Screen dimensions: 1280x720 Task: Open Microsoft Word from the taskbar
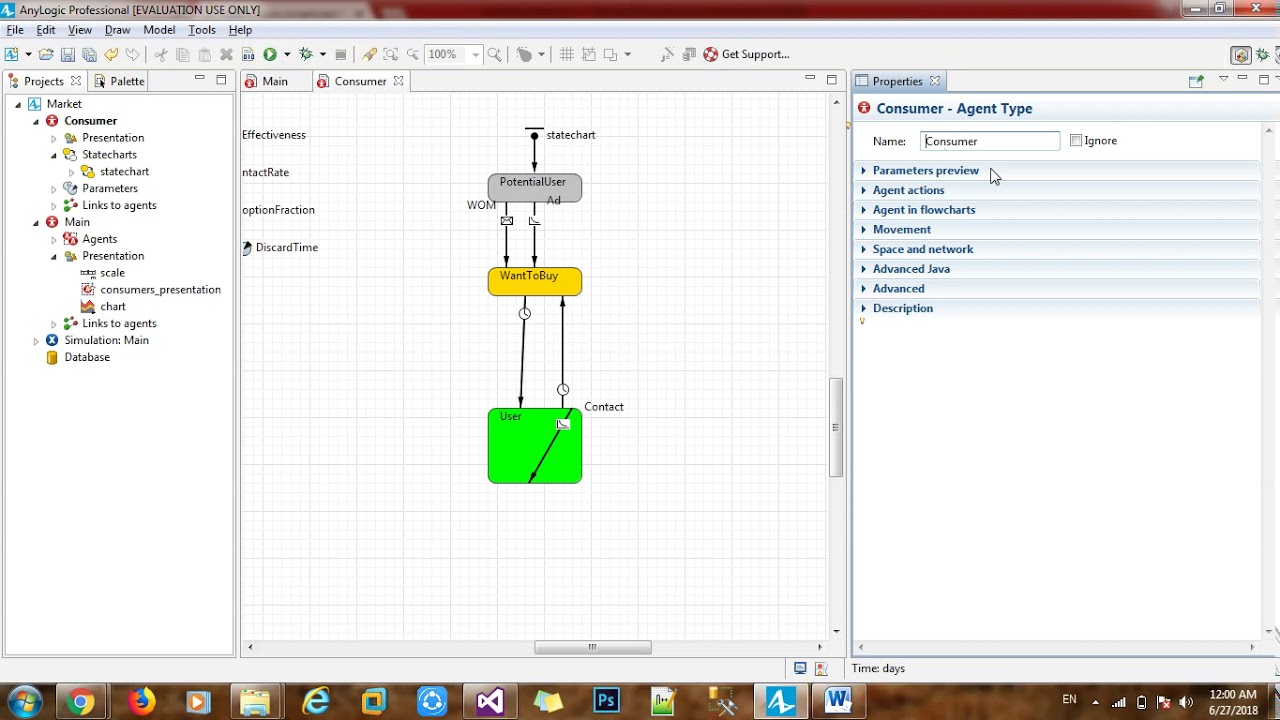pyautogui.click(x=838, y=701)
